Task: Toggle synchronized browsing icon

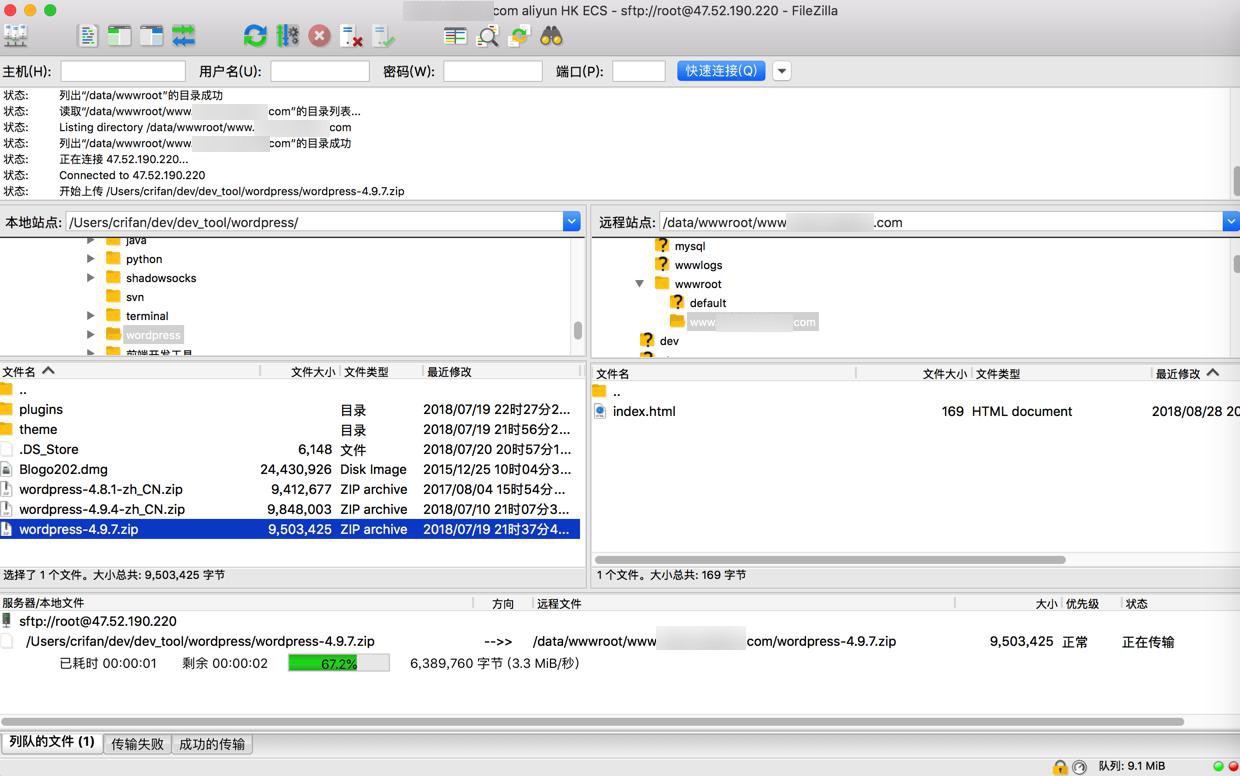Action: pos(520,36)
